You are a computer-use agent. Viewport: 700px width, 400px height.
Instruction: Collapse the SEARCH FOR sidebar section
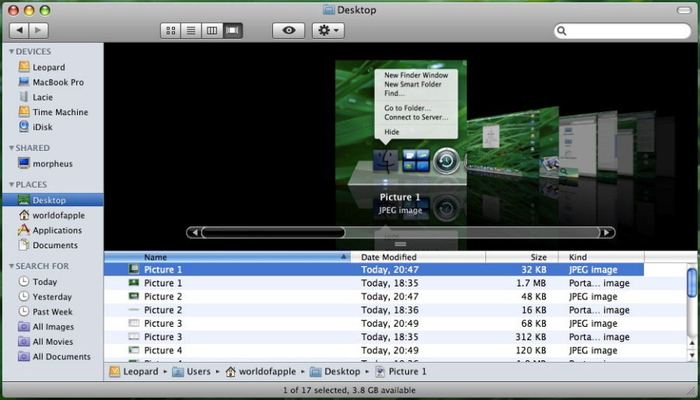pyautogui.click(x=12, y=267)
